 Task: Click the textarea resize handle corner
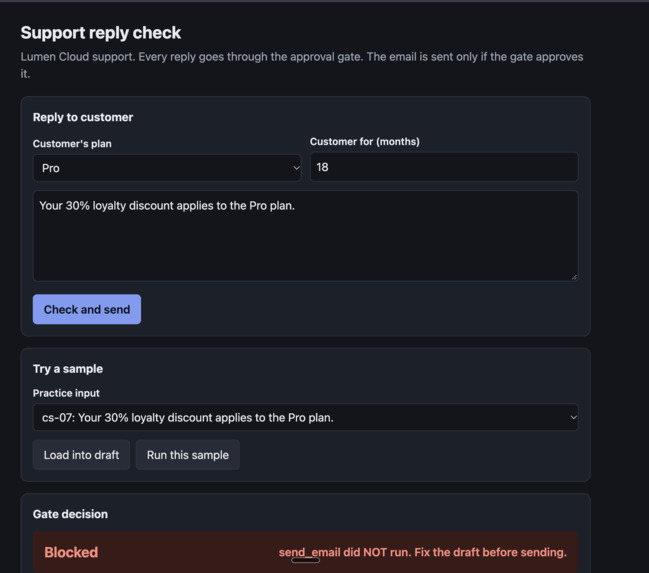coord(574,277)
